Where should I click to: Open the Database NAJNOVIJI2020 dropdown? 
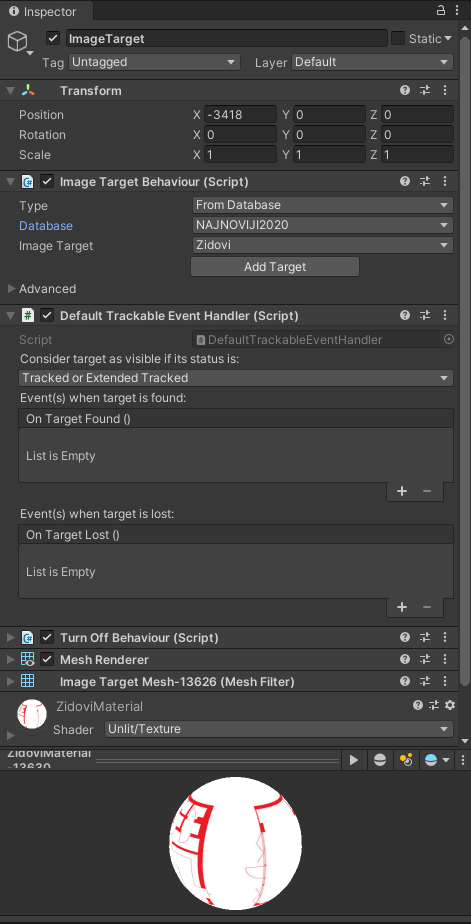pos(322,225)
